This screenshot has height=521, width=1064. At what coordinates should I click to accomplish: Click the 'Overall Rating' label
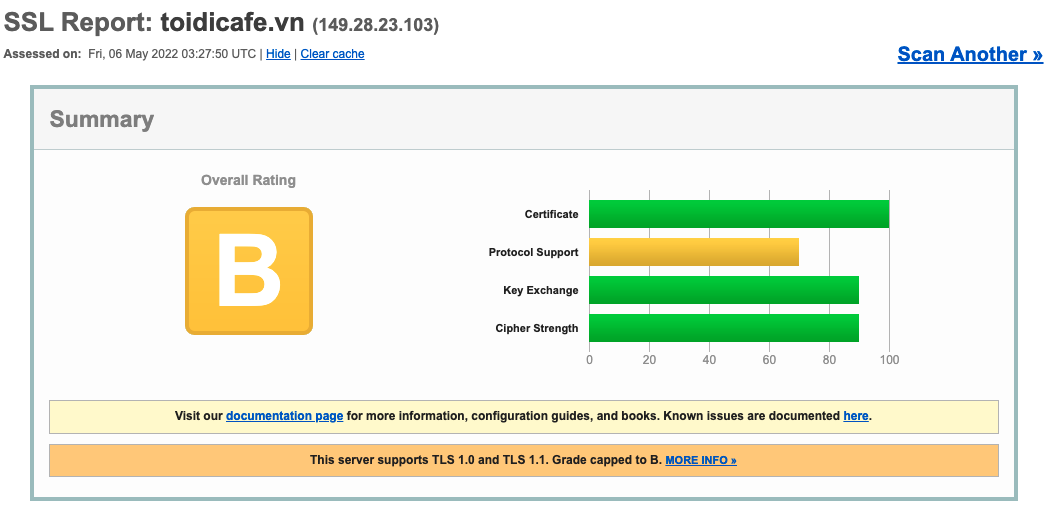(x=248, y=180)
